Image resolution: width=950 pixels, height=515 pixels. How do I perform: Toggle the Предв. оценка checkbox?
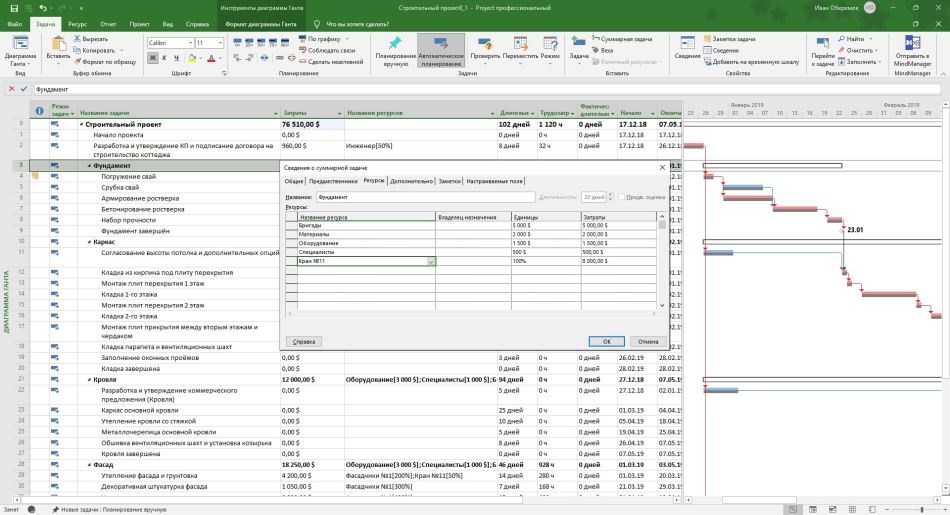click(x=621, y=197)
